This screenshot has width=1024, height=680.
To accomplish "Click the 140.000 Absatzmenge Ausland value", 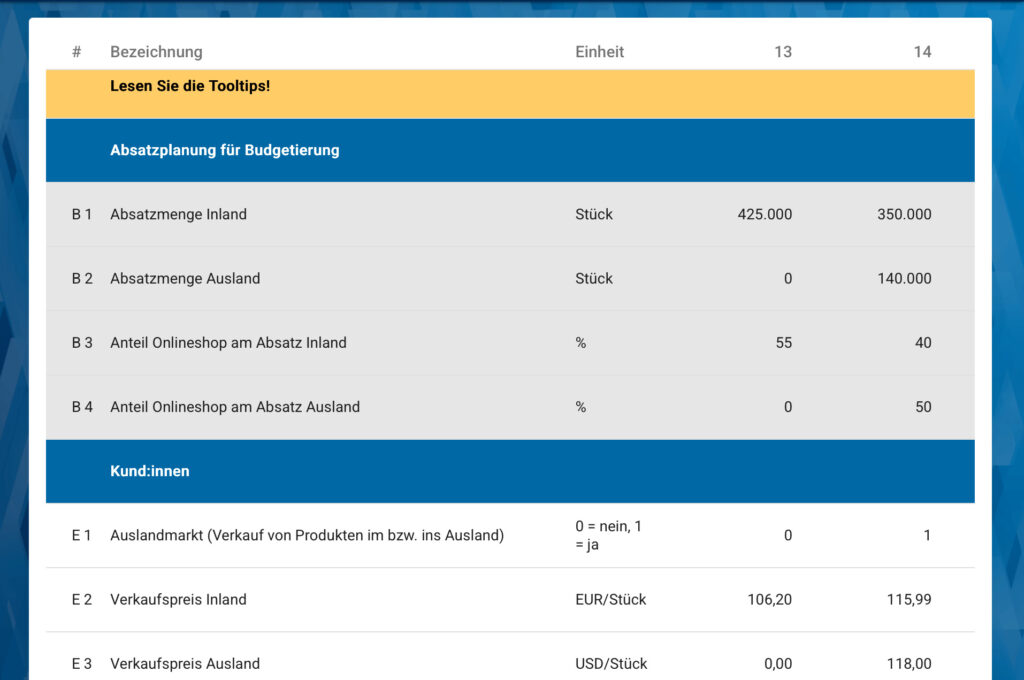I will click(x=903, y=279).
